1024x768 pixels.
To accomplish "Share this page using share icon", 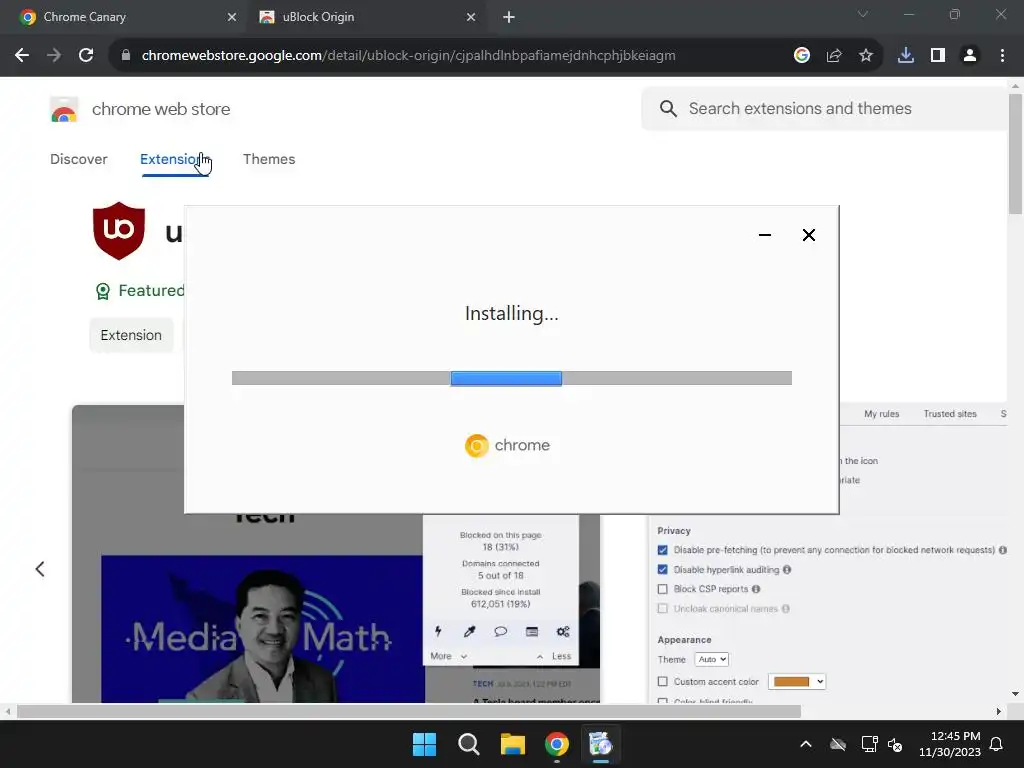I will coord(834,56).
